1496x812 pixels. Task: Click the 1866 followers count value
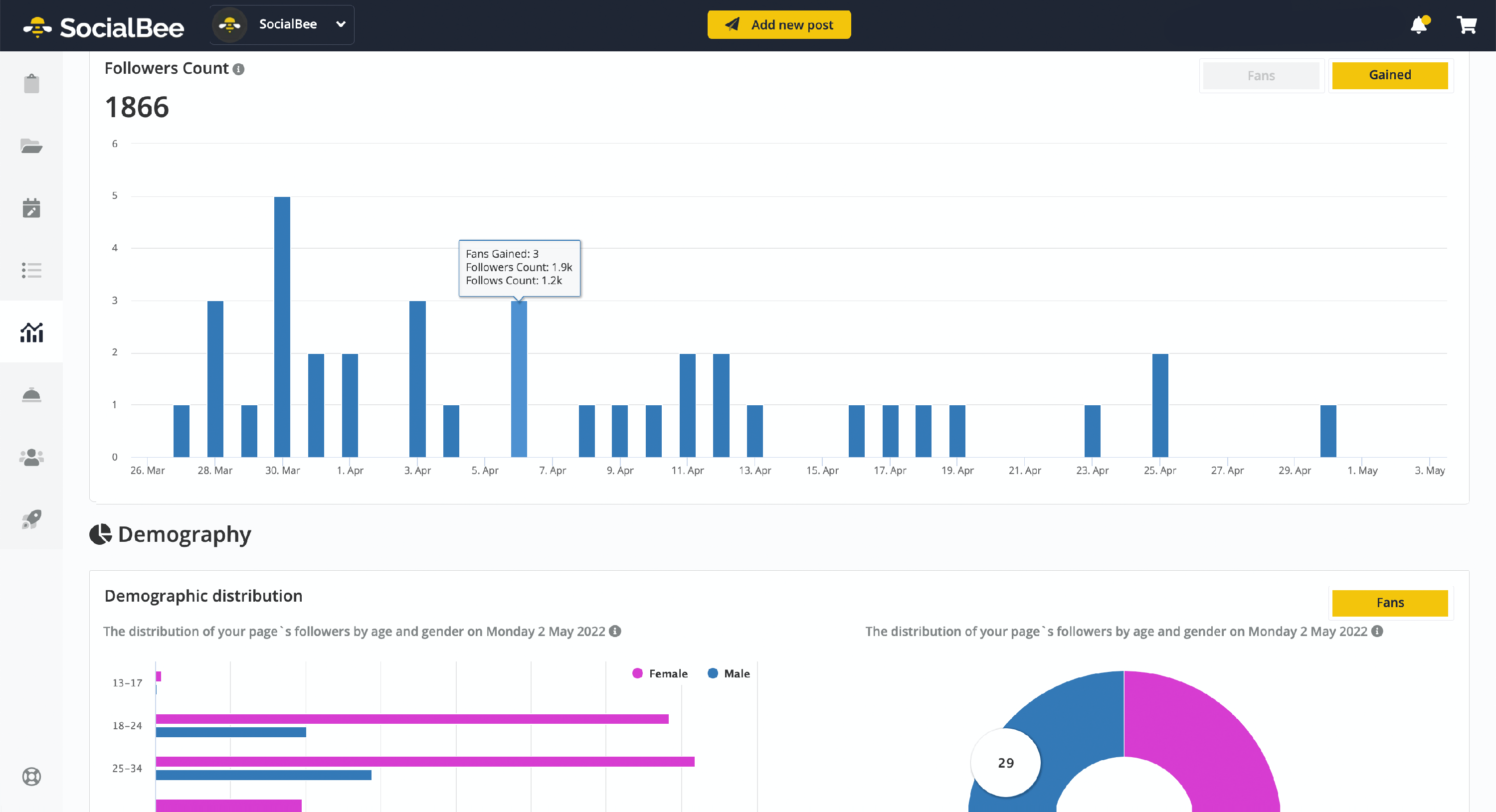click(x=137, y=107)
